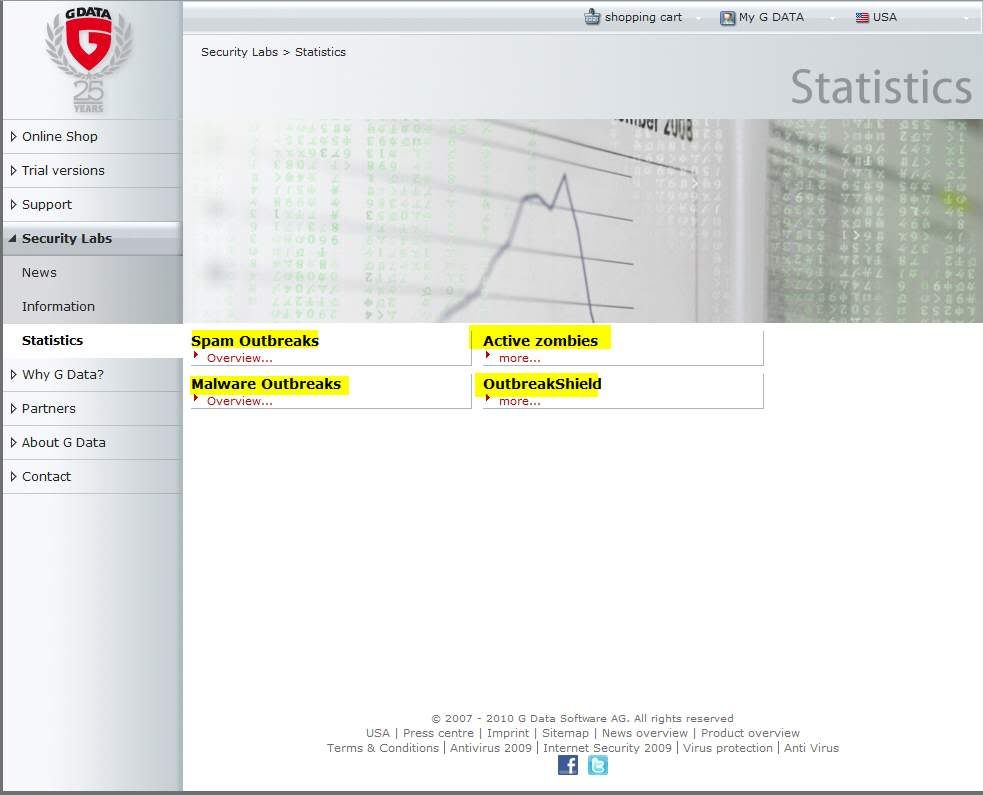Open the Facebook icon in footer

coord(568,765)
